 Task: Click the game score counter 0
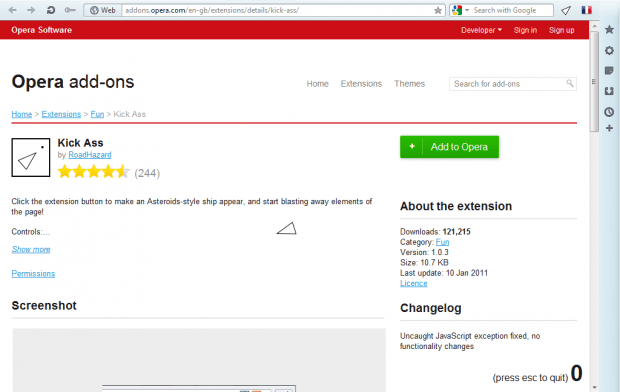(x=577, y=373)
